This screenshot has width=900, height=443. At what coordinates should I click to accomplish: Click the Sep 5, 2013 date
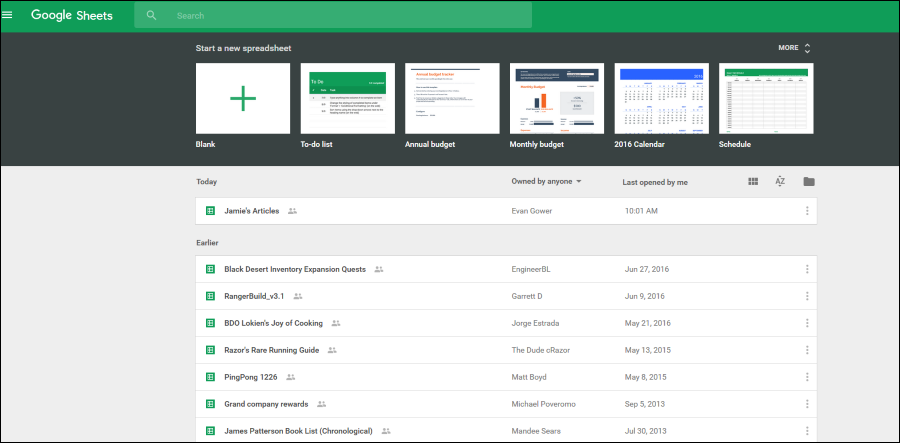pyautogui.click(x=645, y=404)
